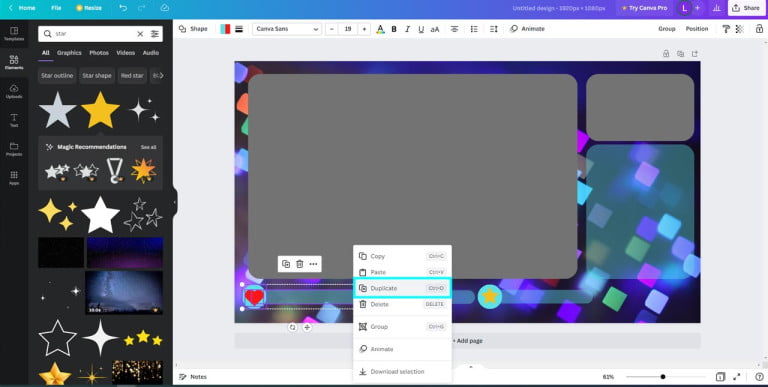Click the yellow star graphic thumbnail

[100, 110]
